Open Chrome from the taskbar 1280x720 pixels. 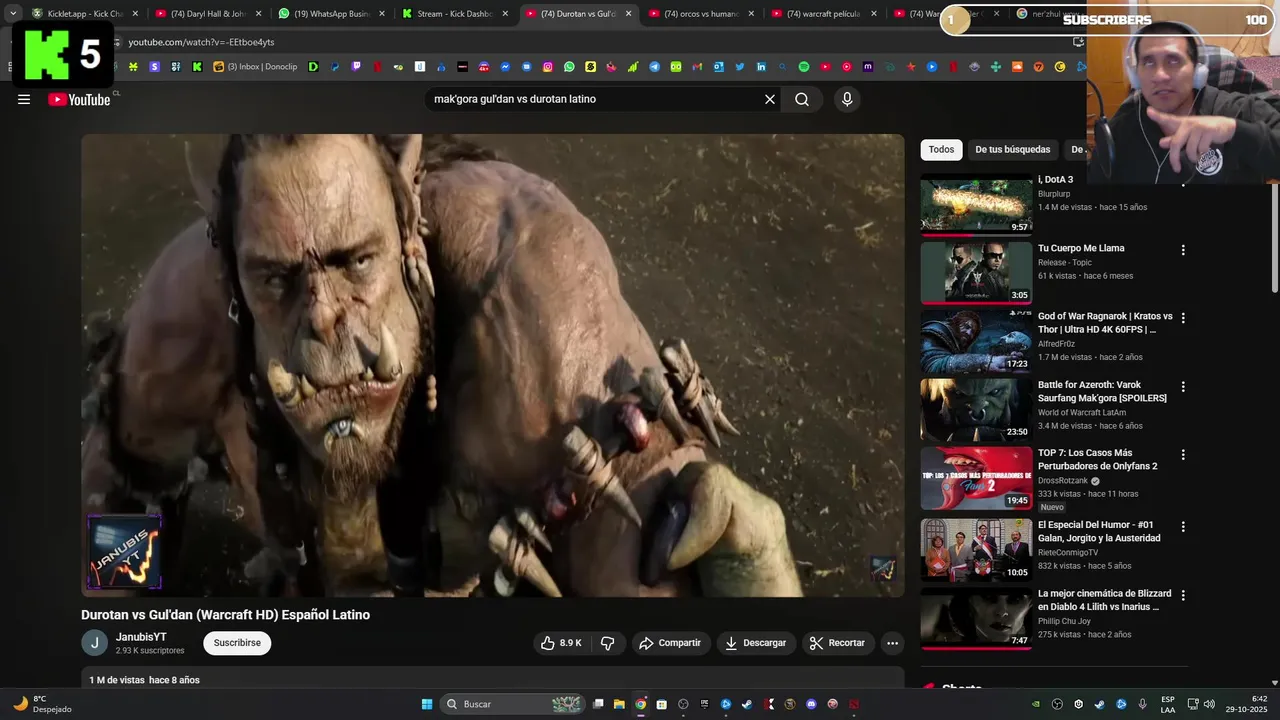tap(640, 704)
